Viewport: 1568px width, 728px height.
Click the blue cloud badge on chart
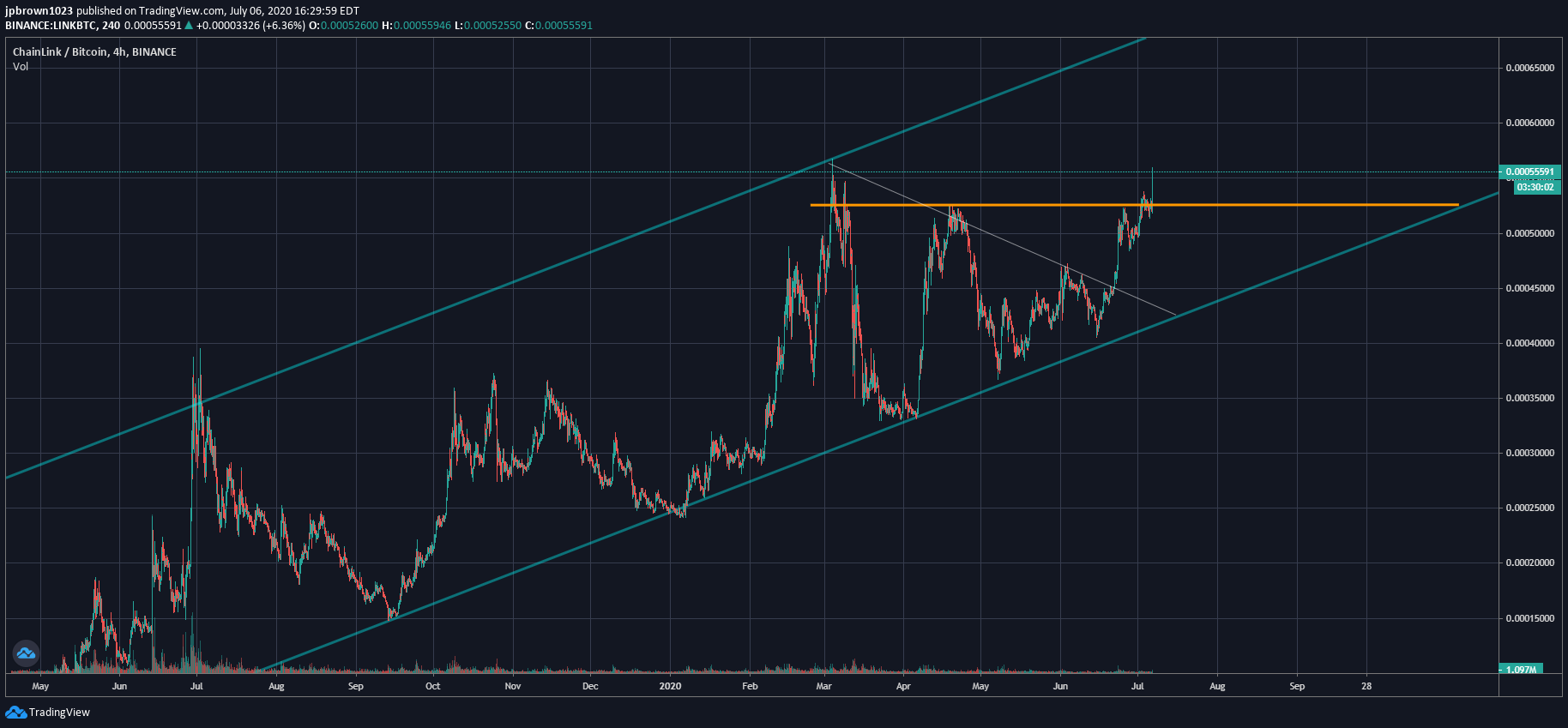(26, 654)
